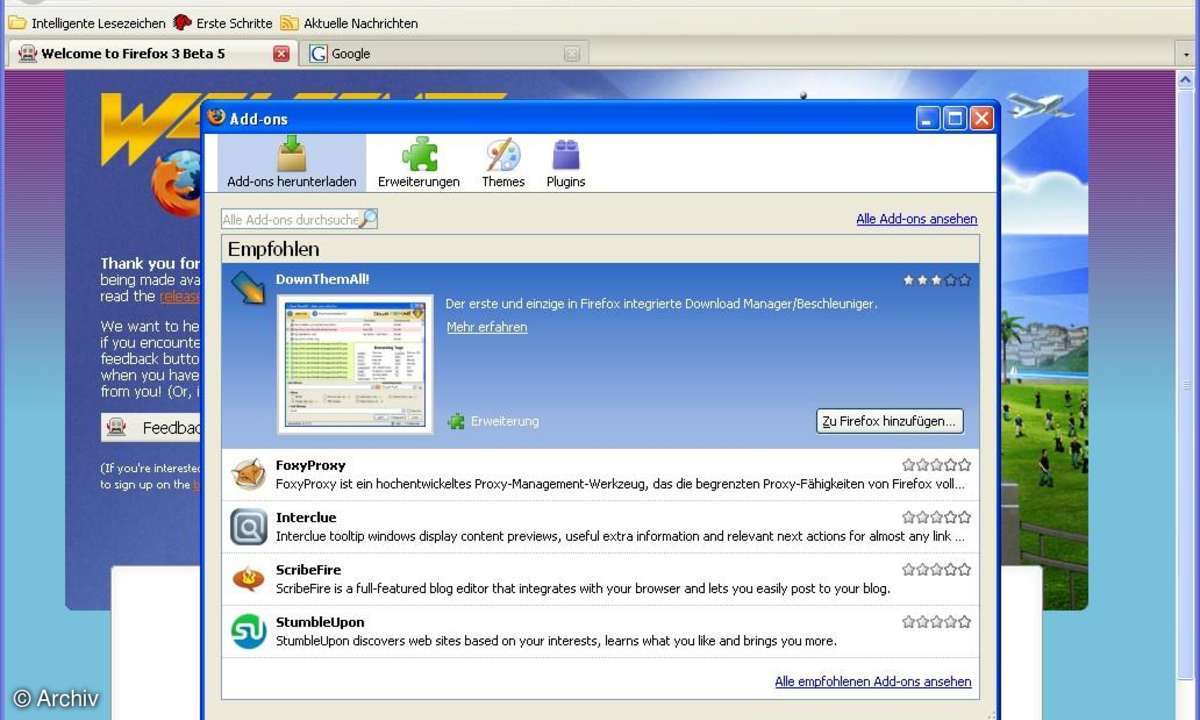Open the Plugins section
The image size is (1200, 720).
[x=566, y=163]
